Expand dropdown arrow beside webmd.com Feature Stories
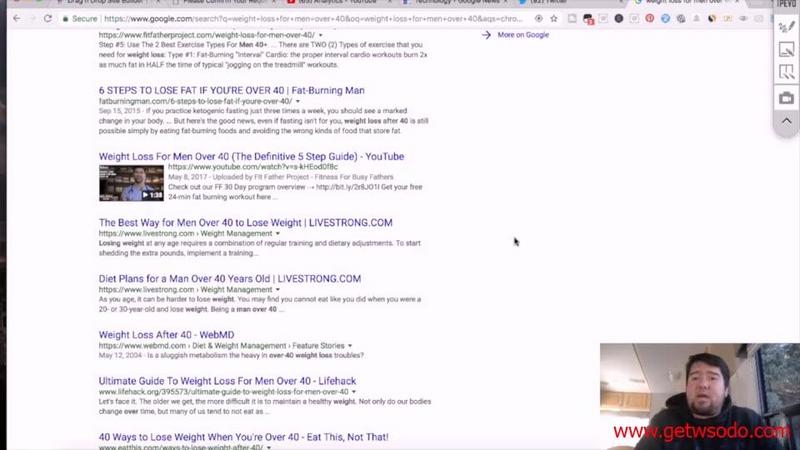 [350, 346]
